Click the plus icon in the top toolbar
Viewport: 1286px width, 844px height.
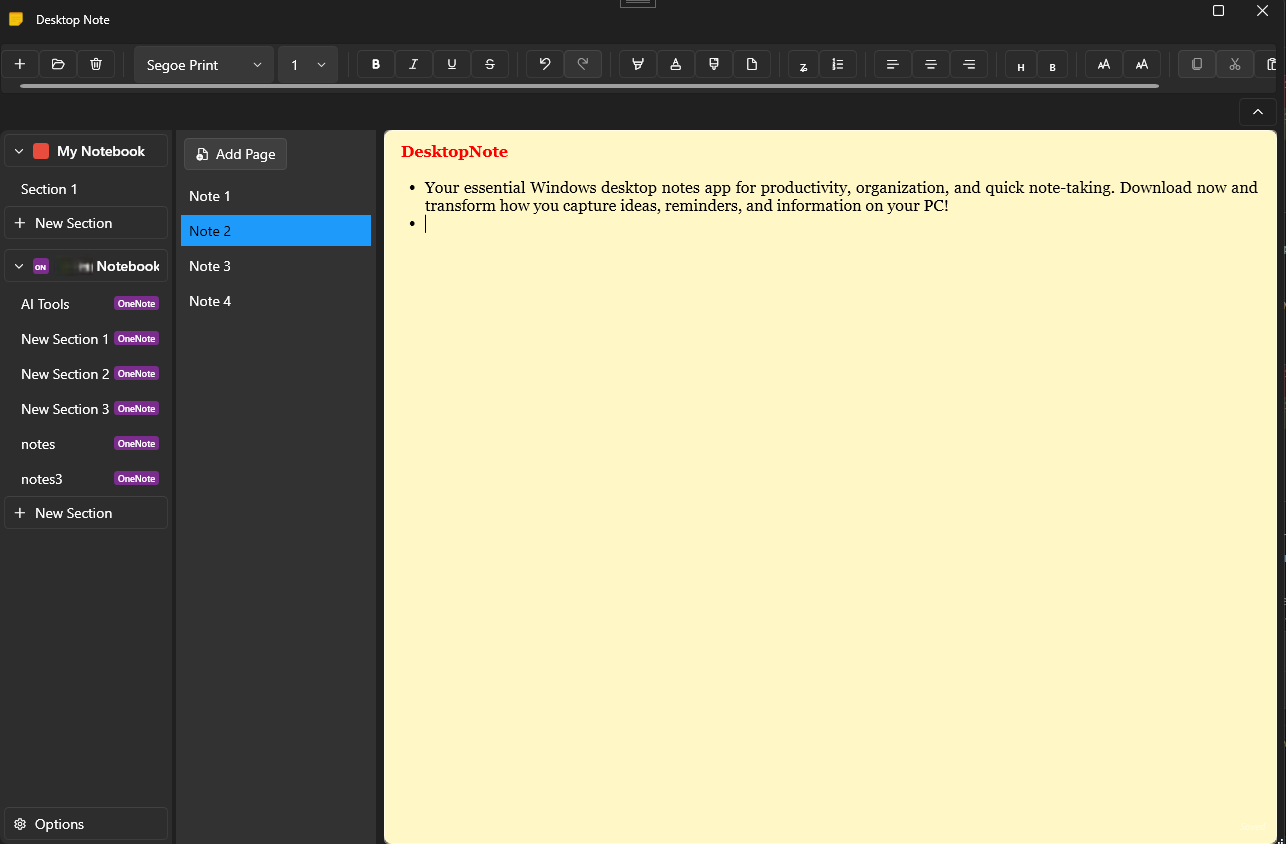[x=20, y=64]
